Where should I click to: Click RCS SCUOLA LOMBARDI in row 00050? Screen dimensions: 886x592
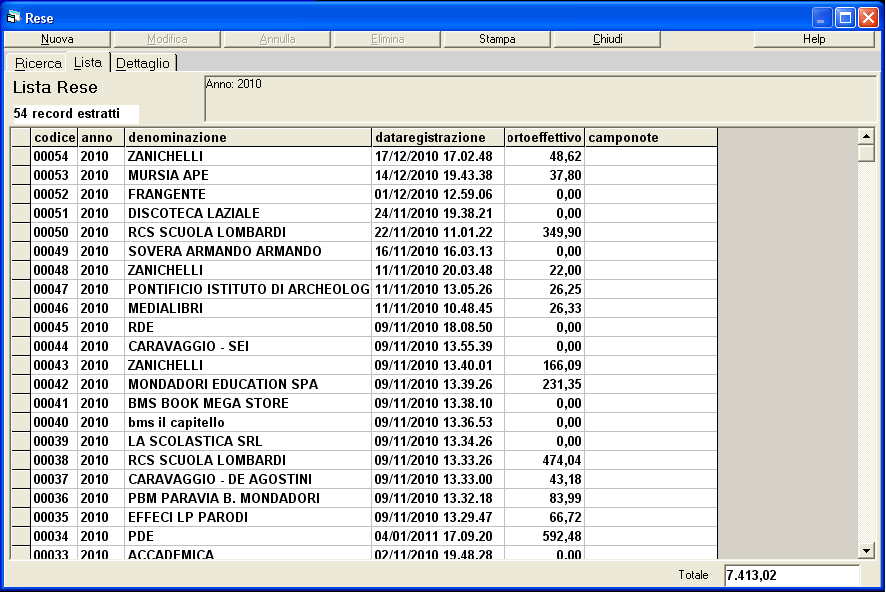click(248, 232)
